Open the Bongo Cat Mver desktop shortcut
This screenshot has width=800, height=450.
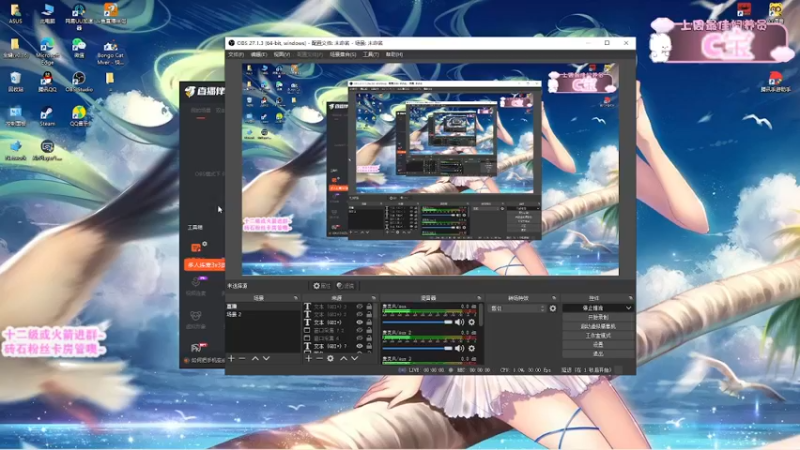pyautogui.click(x=110, y=53)
